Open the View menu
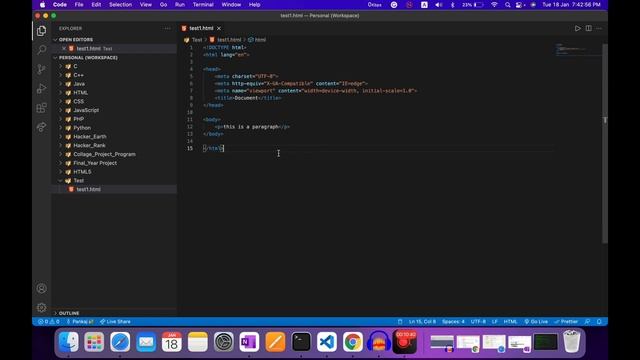 (146, 4)
